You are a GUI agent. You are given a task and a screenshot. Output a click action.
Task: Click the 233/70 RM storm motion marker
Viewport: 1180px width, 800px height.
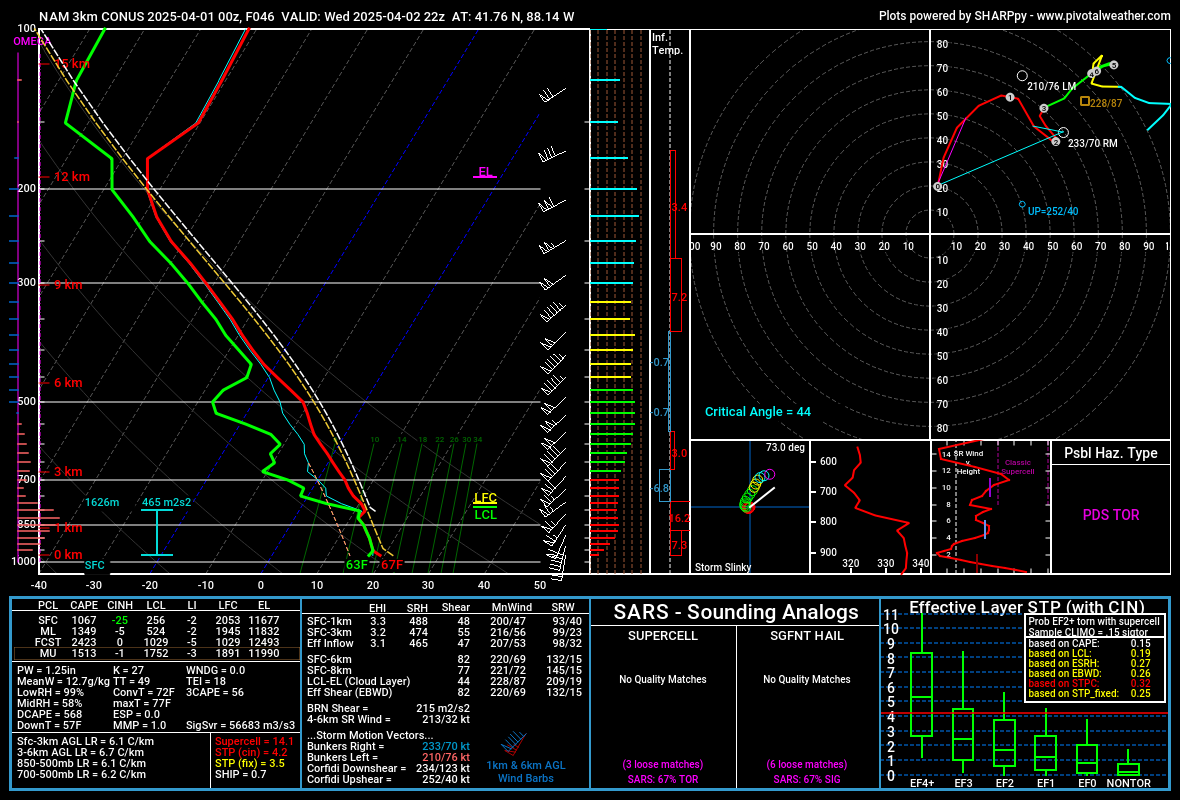[x=1063, y=132]
